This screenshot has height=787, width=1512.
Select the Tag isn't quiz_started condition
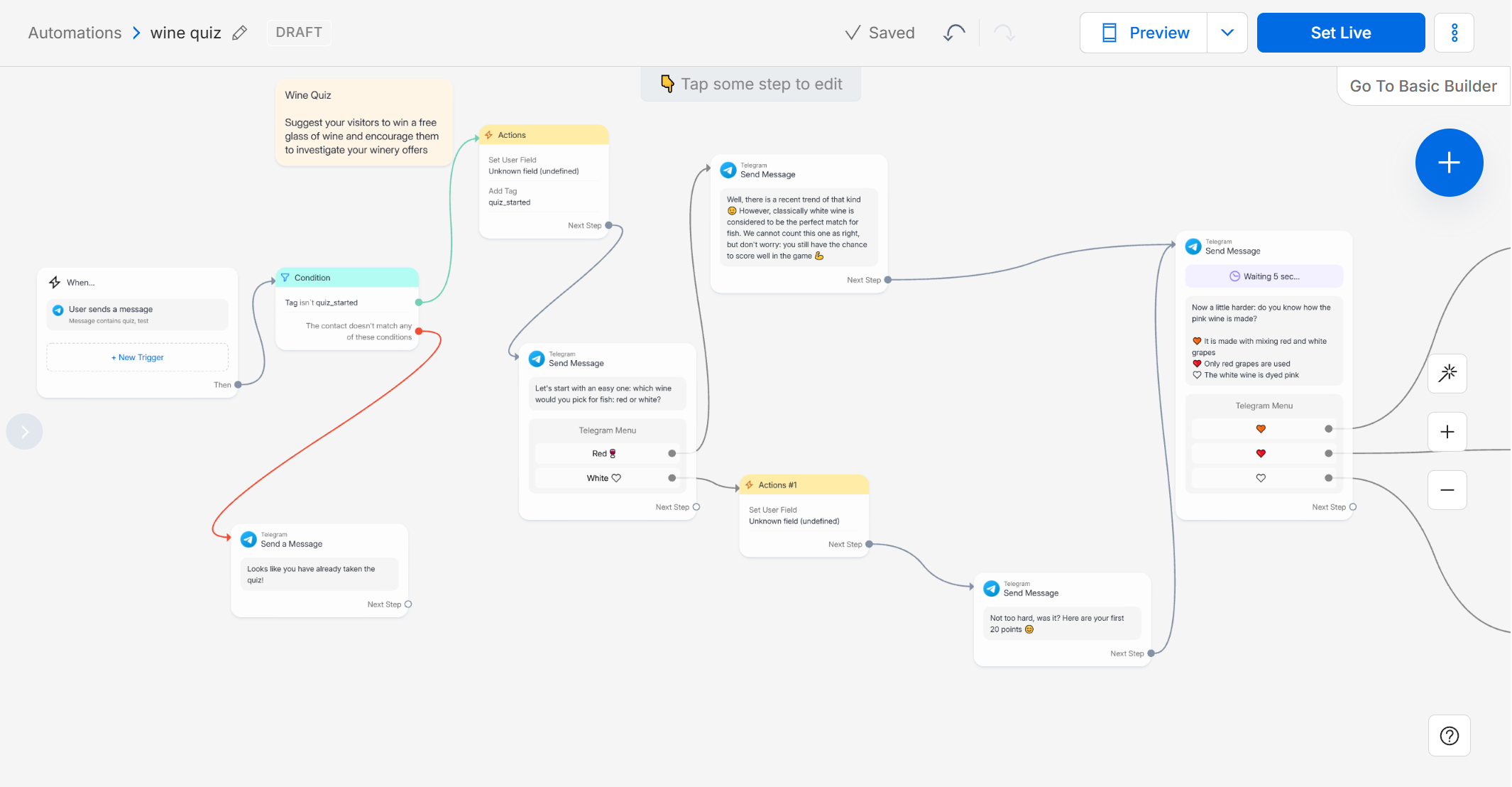pos(347,303)
